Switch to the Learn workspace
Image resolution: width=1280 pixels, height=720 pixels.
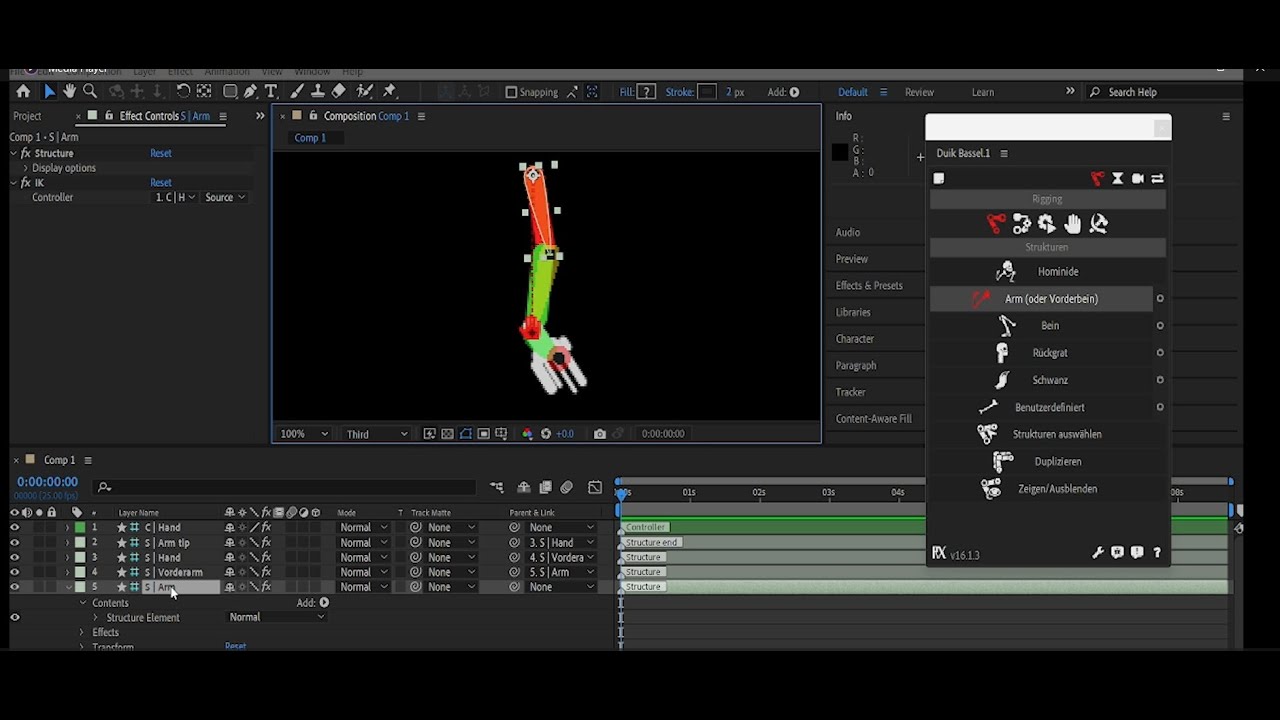point(983,92)
